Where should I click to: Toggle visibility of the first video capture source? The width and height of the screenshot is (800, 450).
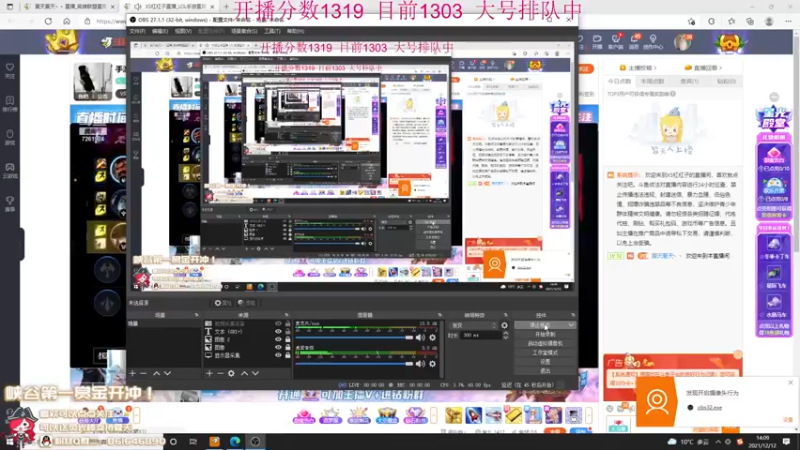tap(278, 323)
